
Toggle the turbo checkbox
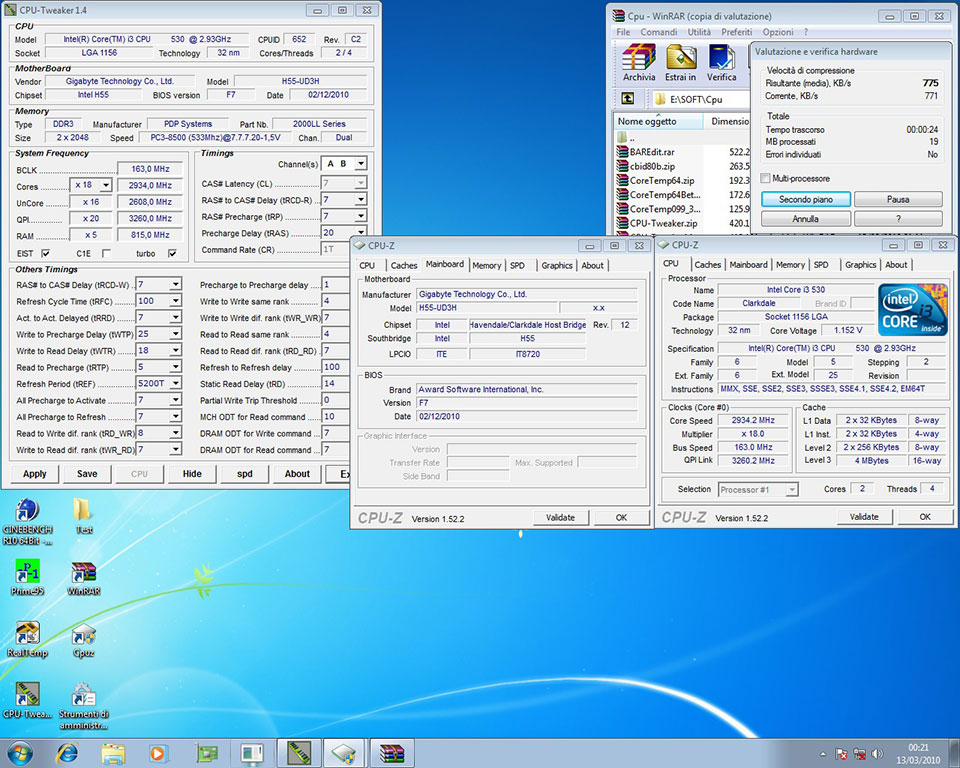pos(172,253)
